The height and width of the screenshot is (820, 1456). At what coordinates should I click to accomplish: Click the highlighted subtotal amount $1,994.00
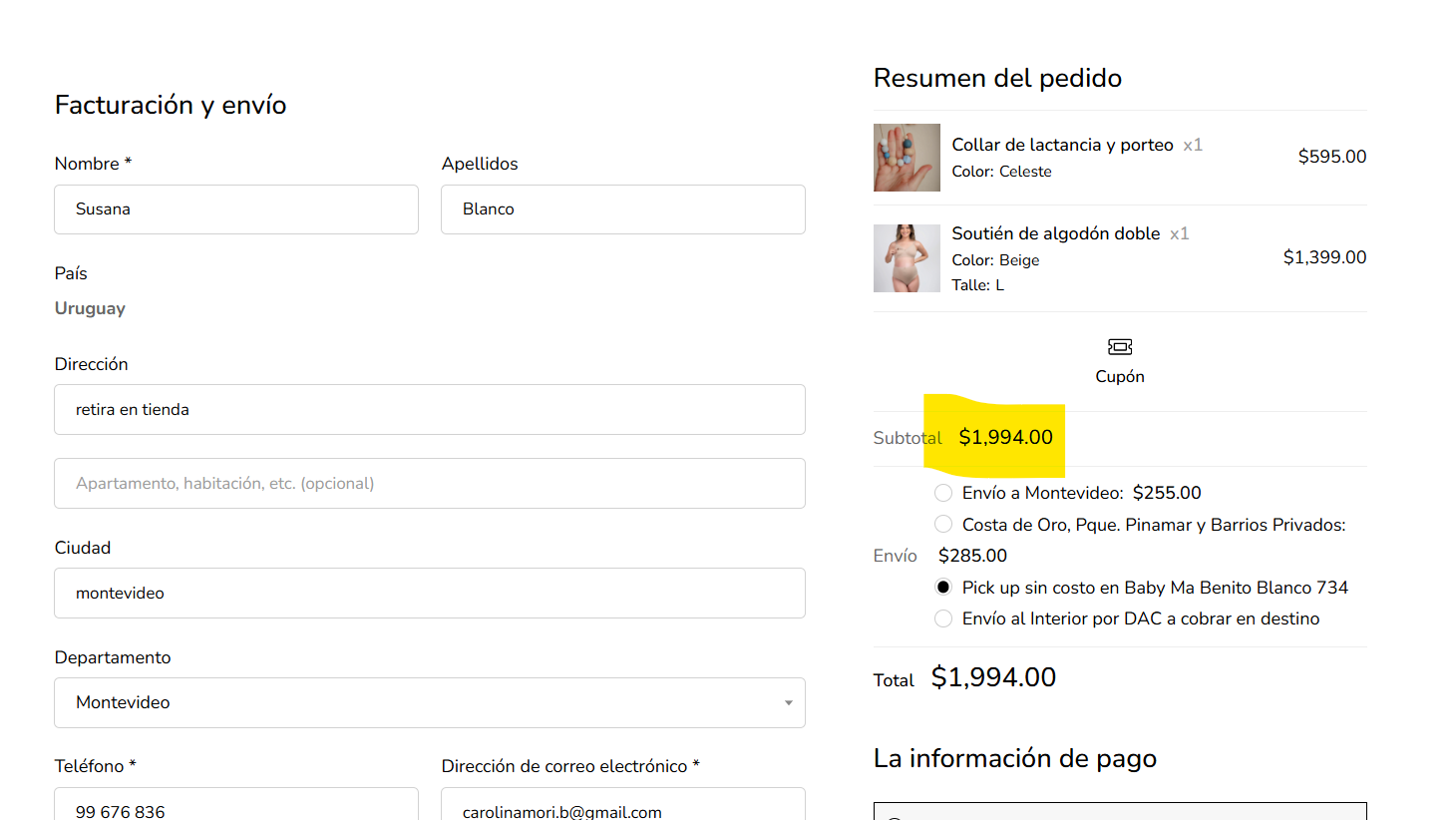pos(1005,437)
